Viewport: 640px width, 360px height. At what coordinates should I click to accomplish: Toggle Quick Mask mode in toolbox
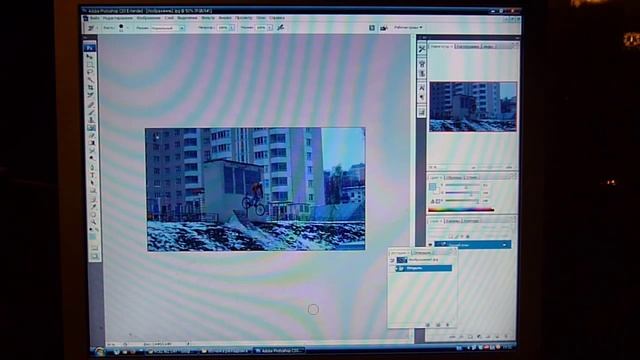(94, 248)
